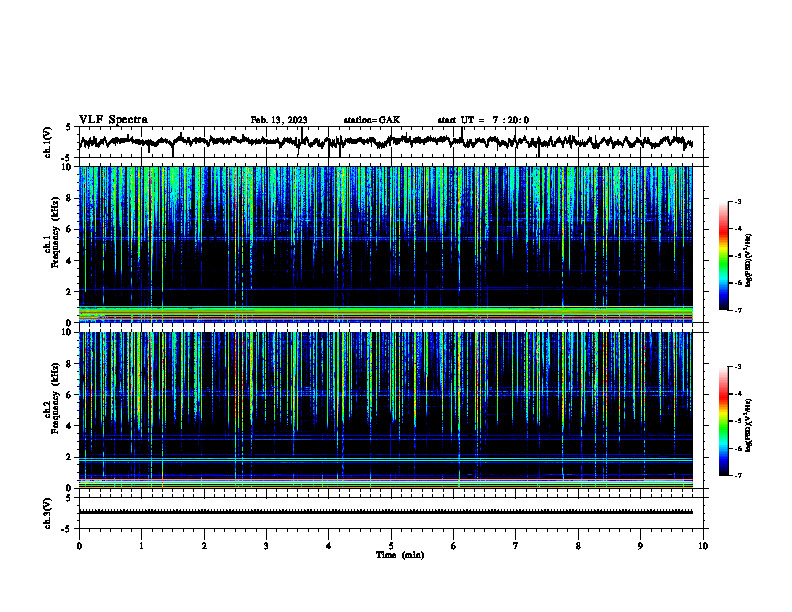
Task: Click the 8 minute tick label
Action: (x=578, y=546)
